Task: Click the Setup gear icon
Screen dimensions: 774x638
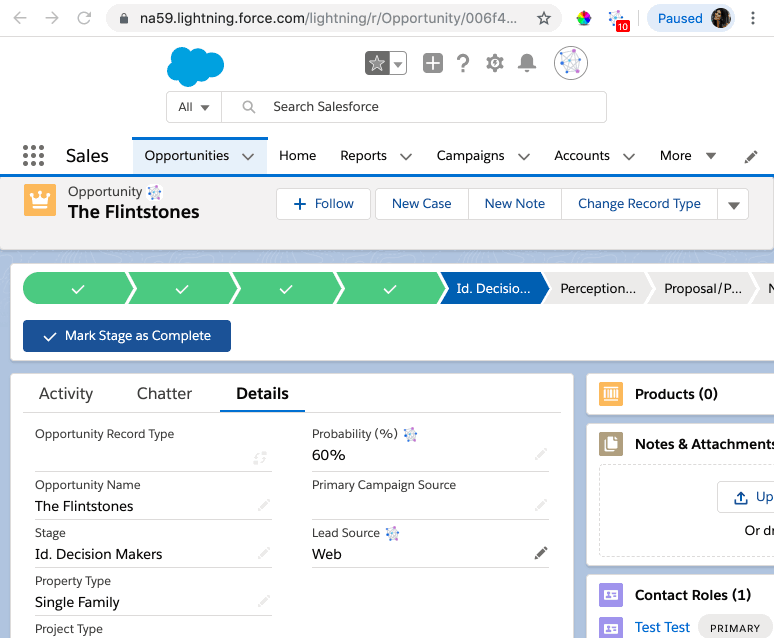Action: 495,63
